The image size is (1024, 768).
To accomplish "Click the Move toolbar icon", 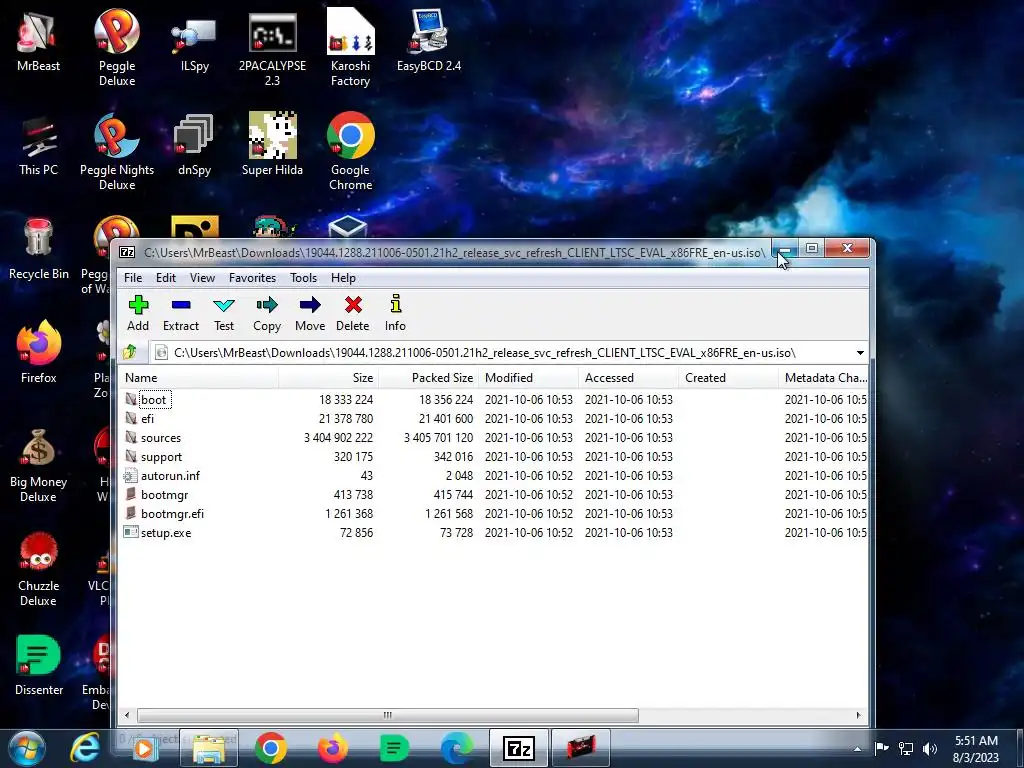I will click(x=310, y=313).
